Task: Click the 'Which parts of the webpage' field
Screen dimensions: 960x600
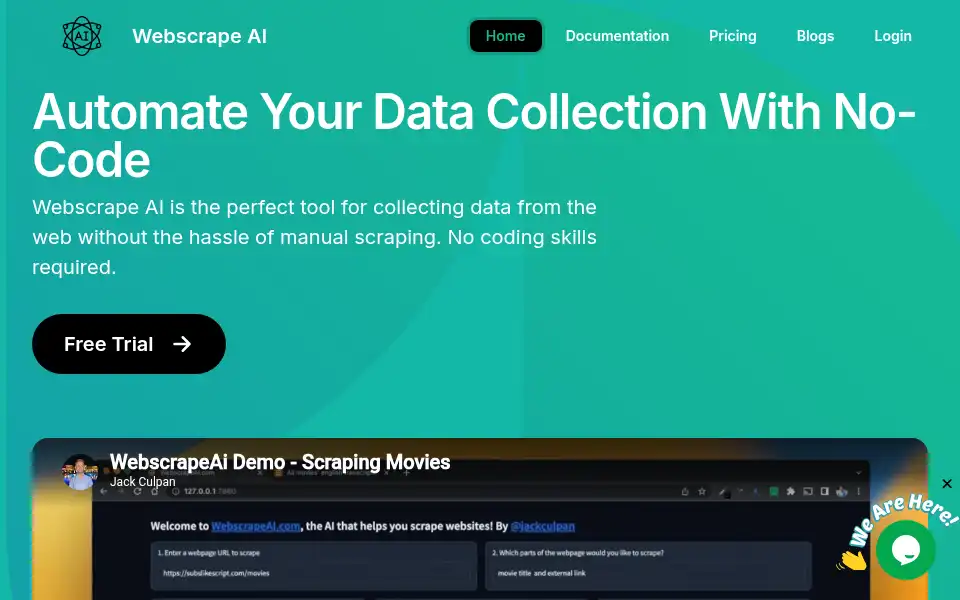Action: tap(648, 566)
